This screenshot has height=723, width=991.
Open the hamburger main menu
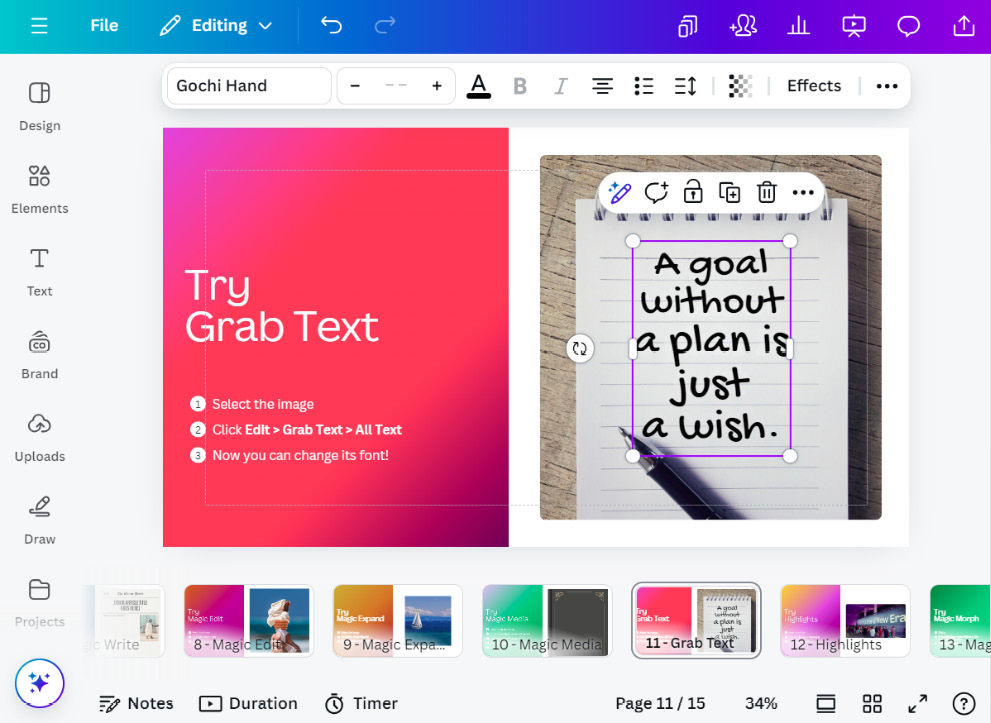tap(39, 26)
